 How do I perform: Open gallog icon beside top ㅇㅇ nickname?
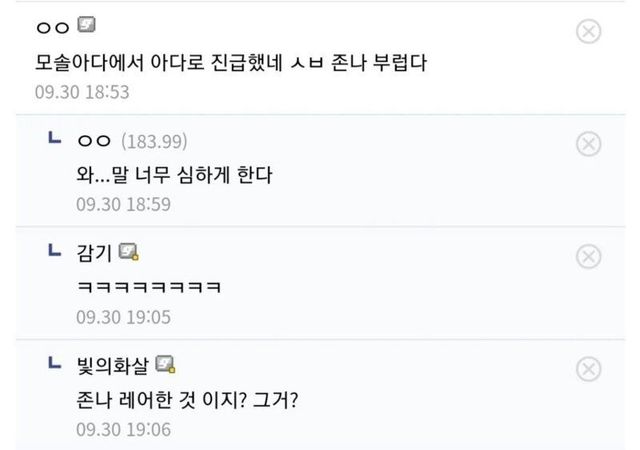pyautogui.click(x=86, y=24)
